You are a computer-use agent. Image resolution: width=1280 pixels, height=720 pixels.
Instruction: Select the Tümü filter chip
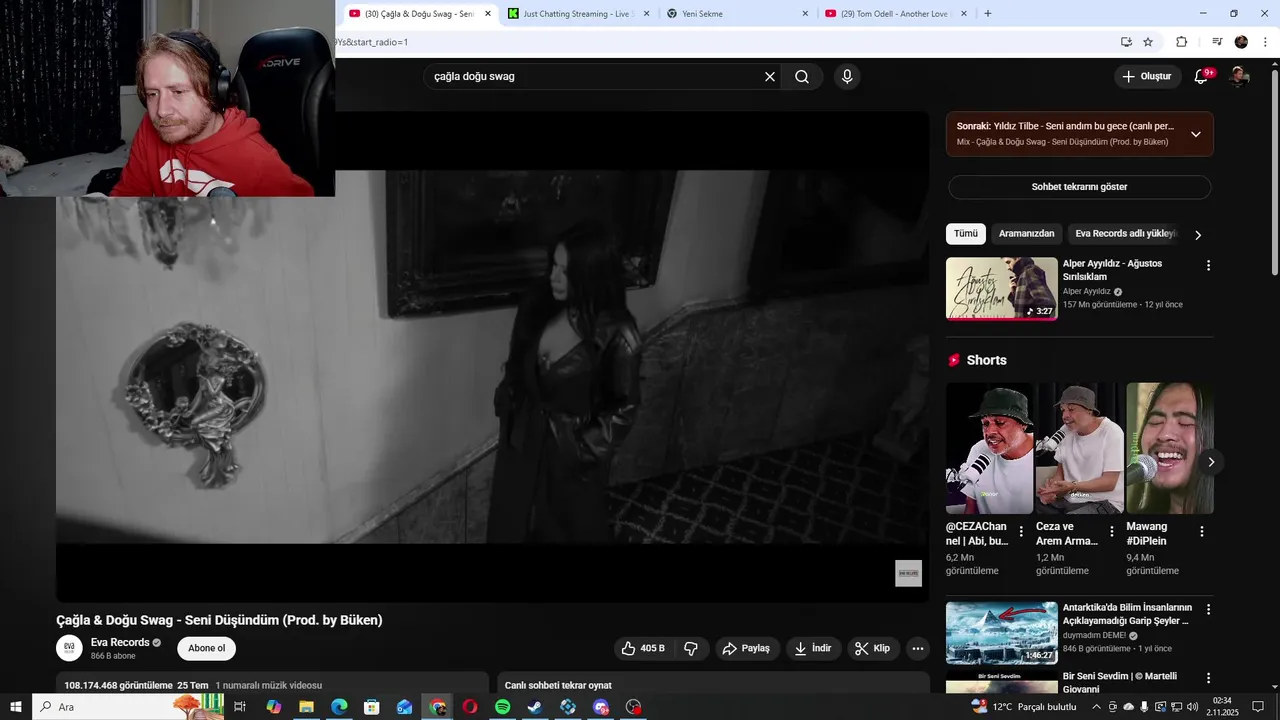tap(966, 234)
